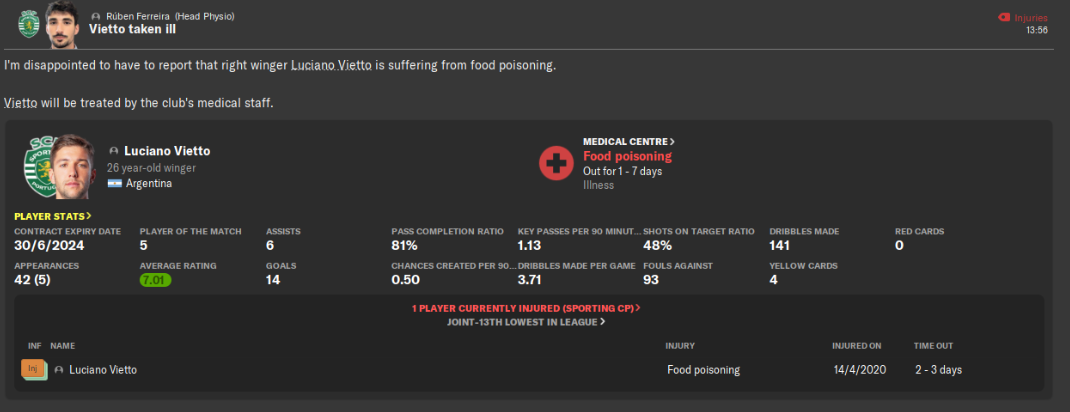
Task: Expand the Player Stats section
Action: [x=53, y=216]
